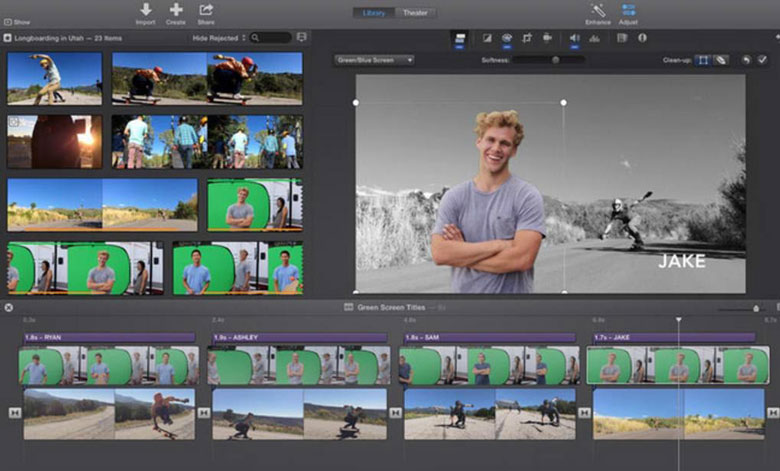Click transition icon before the first clip

pyautogui.click(x=15, y=413)
